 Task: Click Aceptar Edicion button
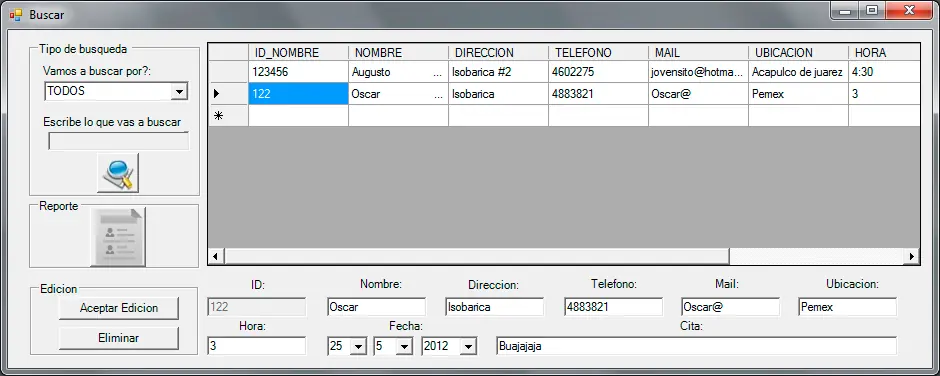(119, 308)
